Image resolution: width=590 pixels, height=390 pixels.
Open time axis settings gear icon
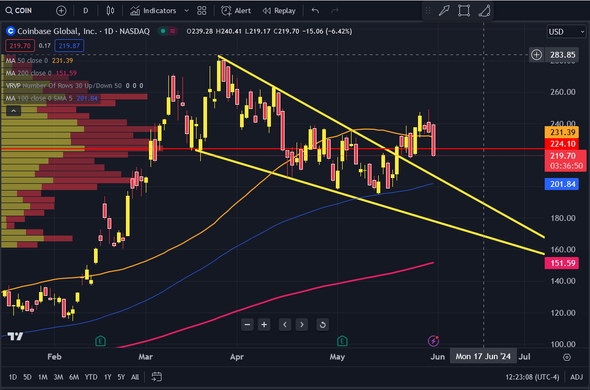[567, 357]
